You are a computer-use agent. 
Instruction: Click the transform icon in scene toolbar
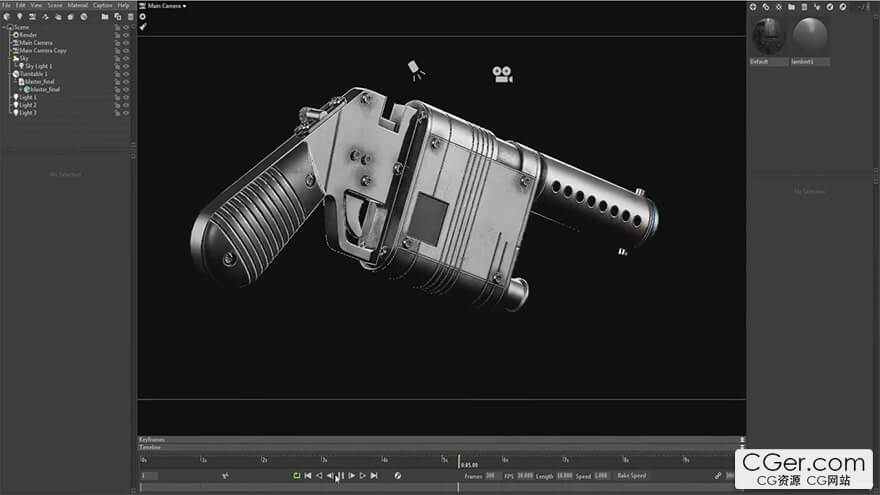45,17
